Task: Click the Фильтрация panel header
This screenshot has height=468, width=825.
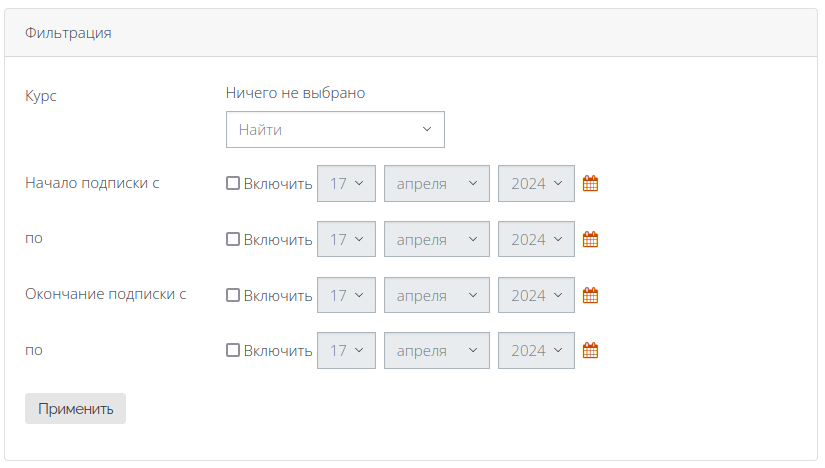Action: (411, 33)
